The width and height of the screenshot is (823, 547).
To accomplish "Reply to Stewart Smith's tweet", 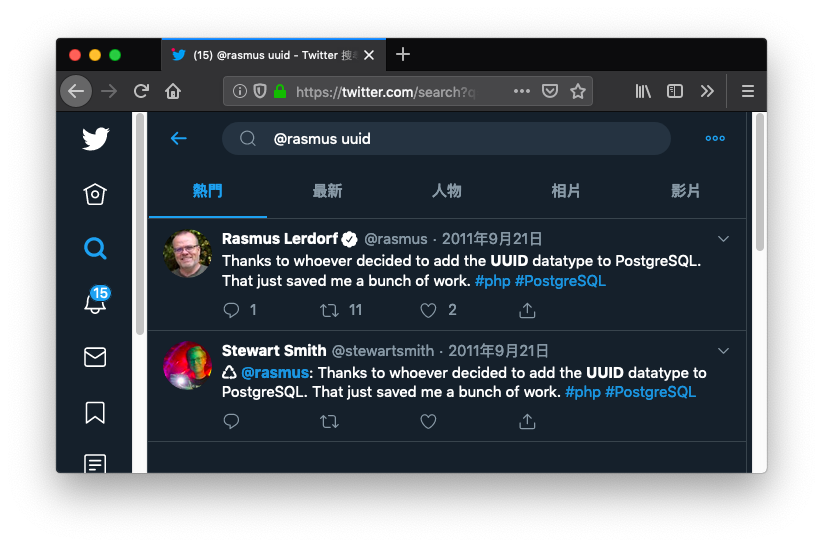I will (231, 422).
